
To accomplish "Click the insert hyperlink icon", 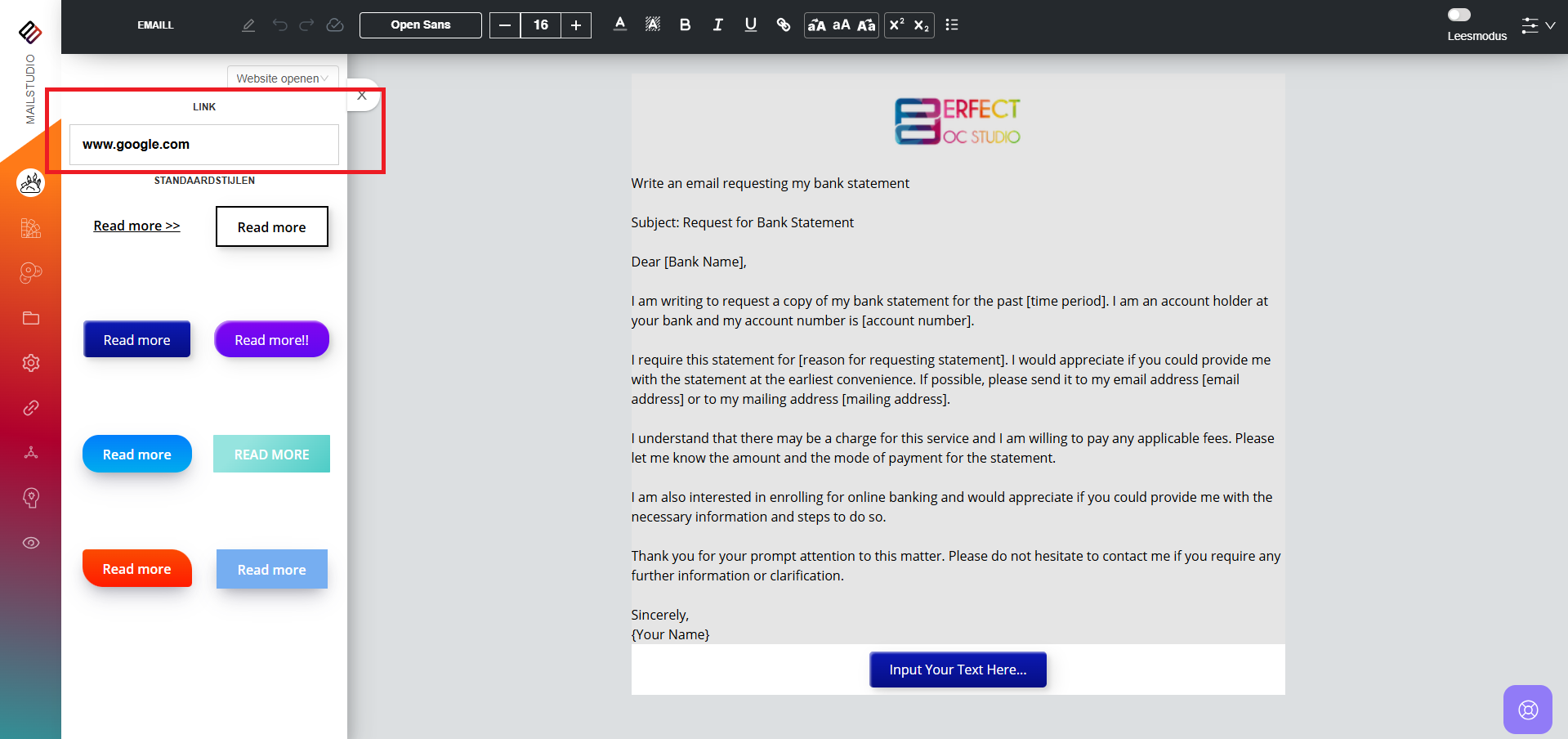I will point(783,25).
